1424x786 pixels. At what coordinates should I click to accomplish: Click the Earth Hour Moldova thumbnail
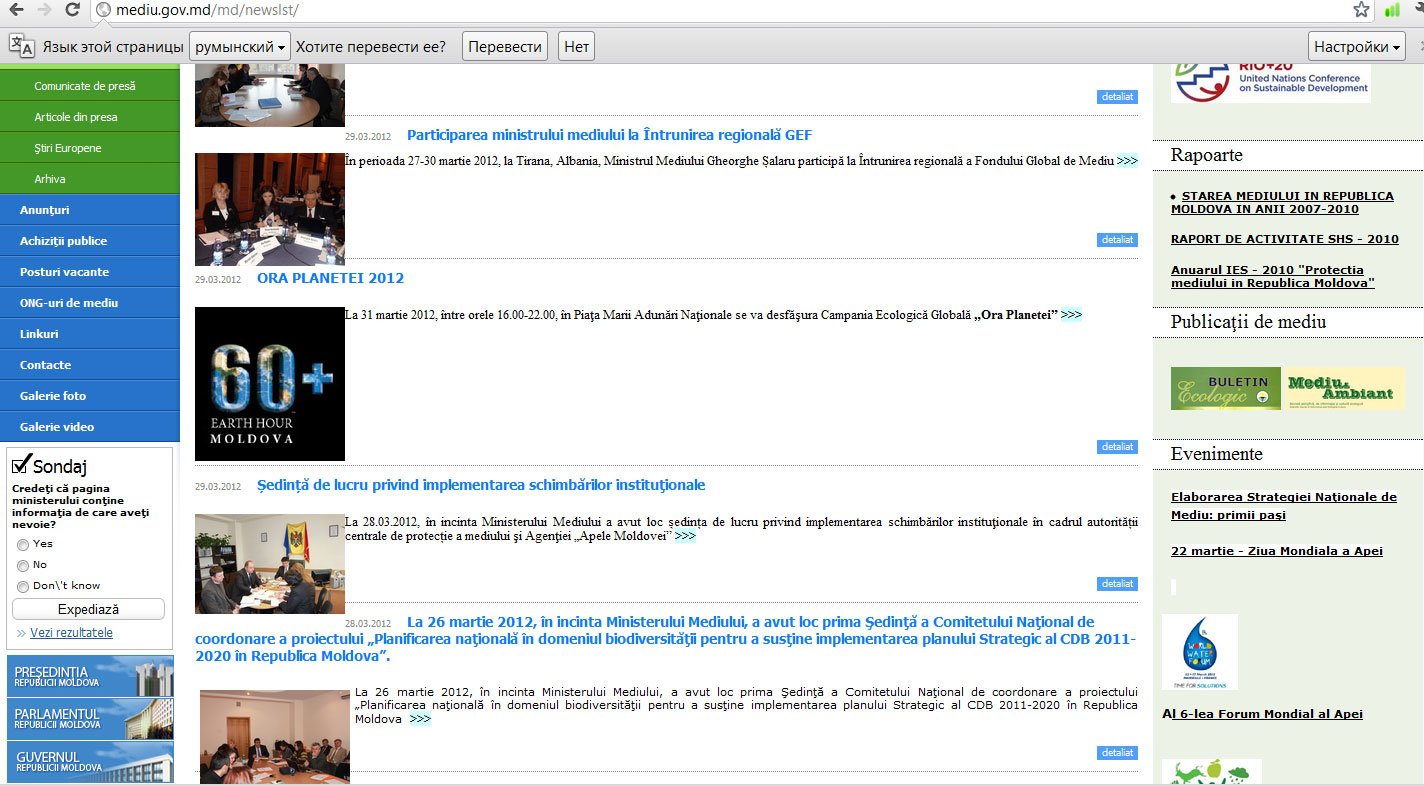coord(269,384)
